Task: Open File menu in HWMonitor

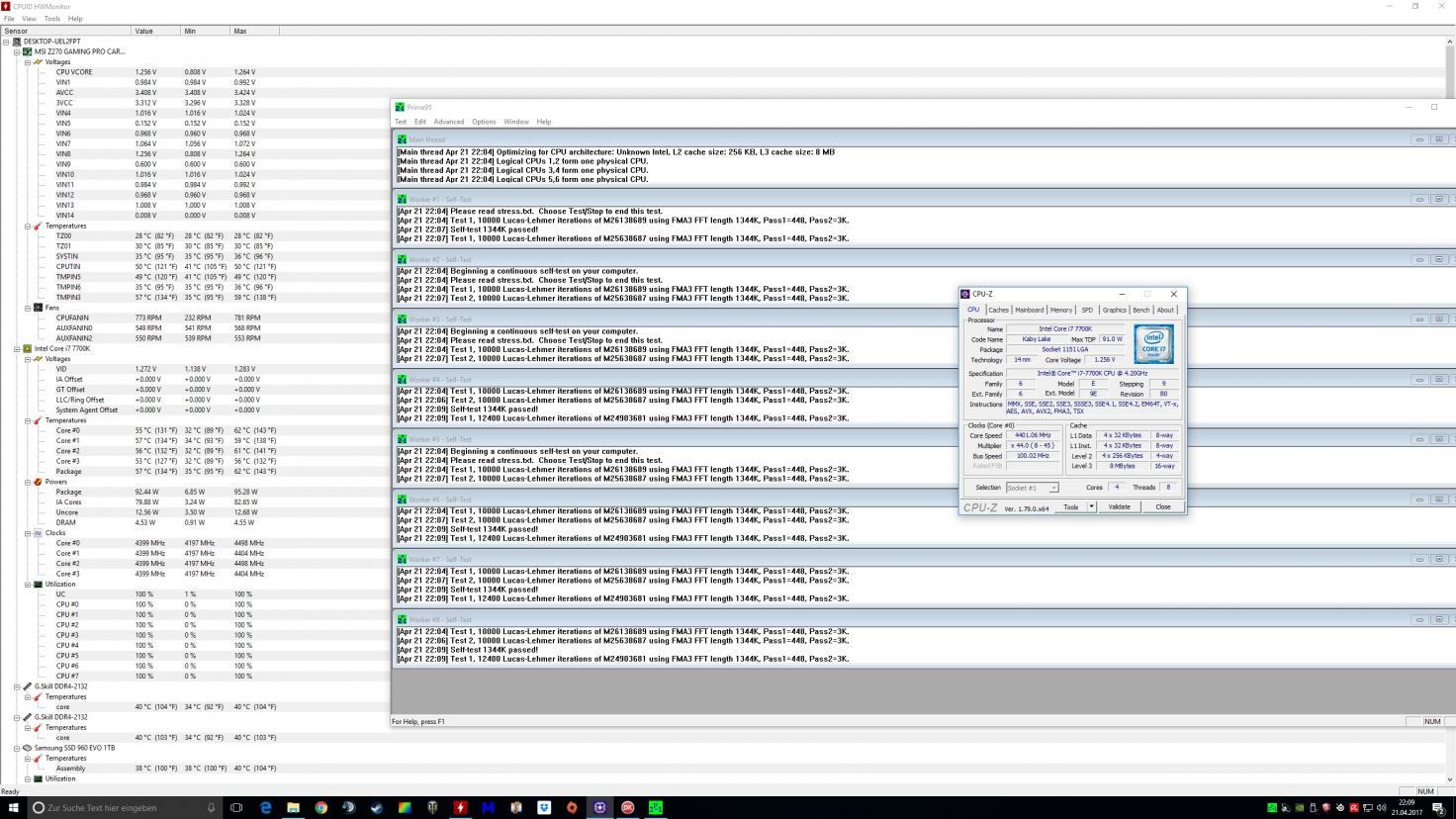Action: click(x=10, y=19)
